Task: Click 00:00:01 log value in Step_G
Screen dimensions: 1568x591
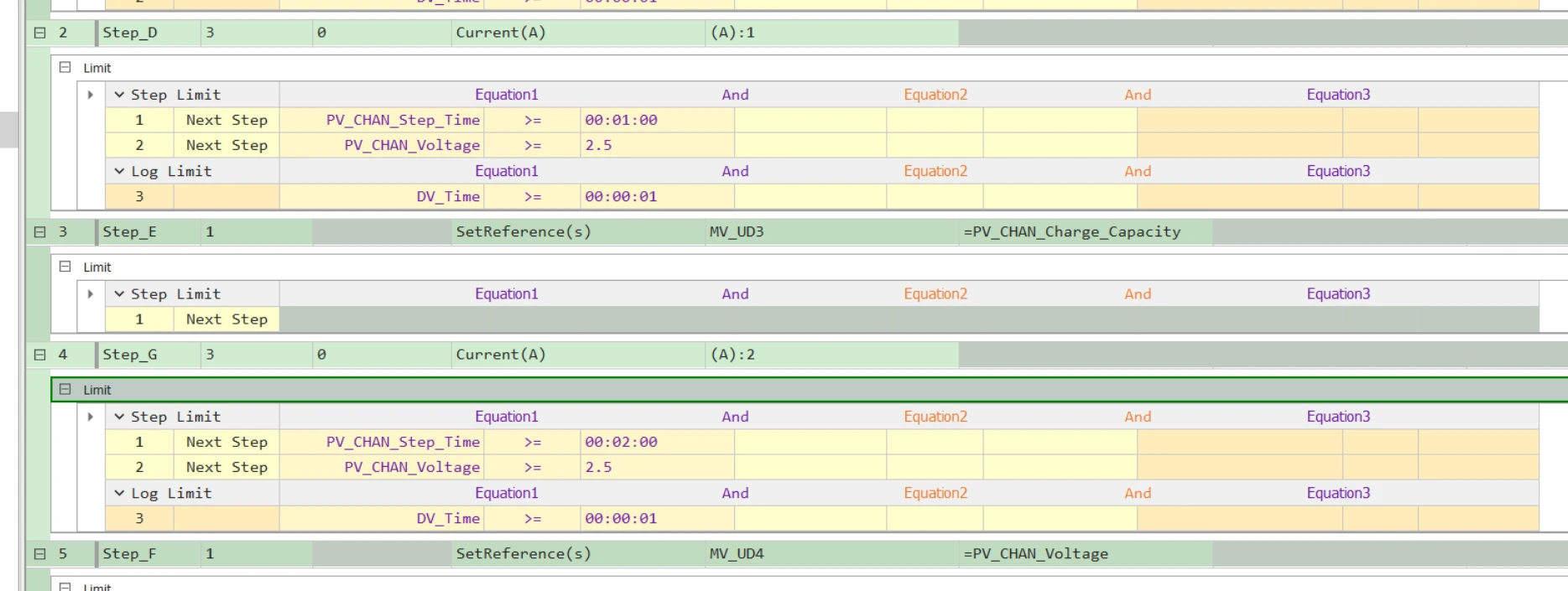Action: coord(657,518)
